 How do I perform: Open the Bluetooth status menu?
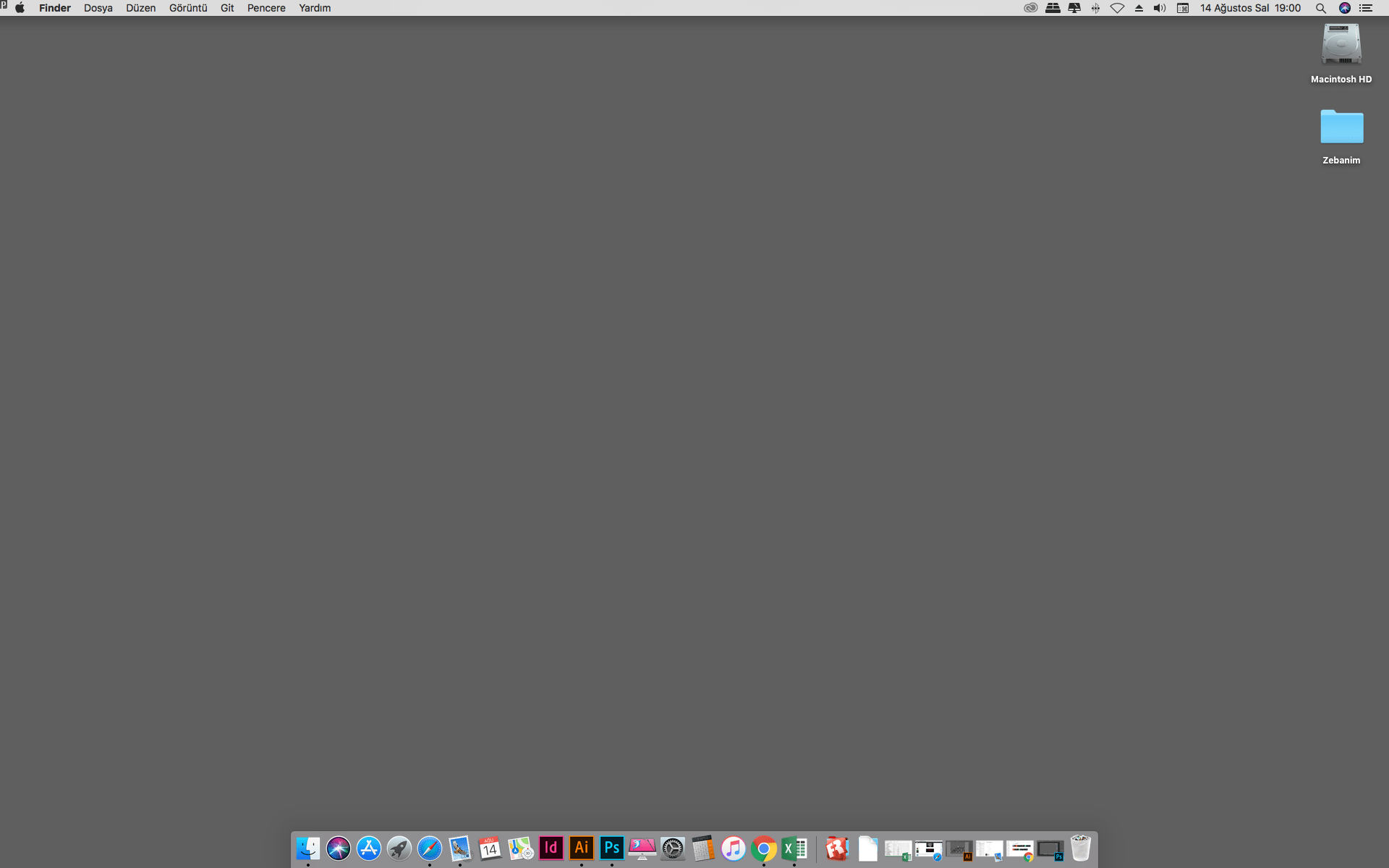click(x=1095, y=8)
